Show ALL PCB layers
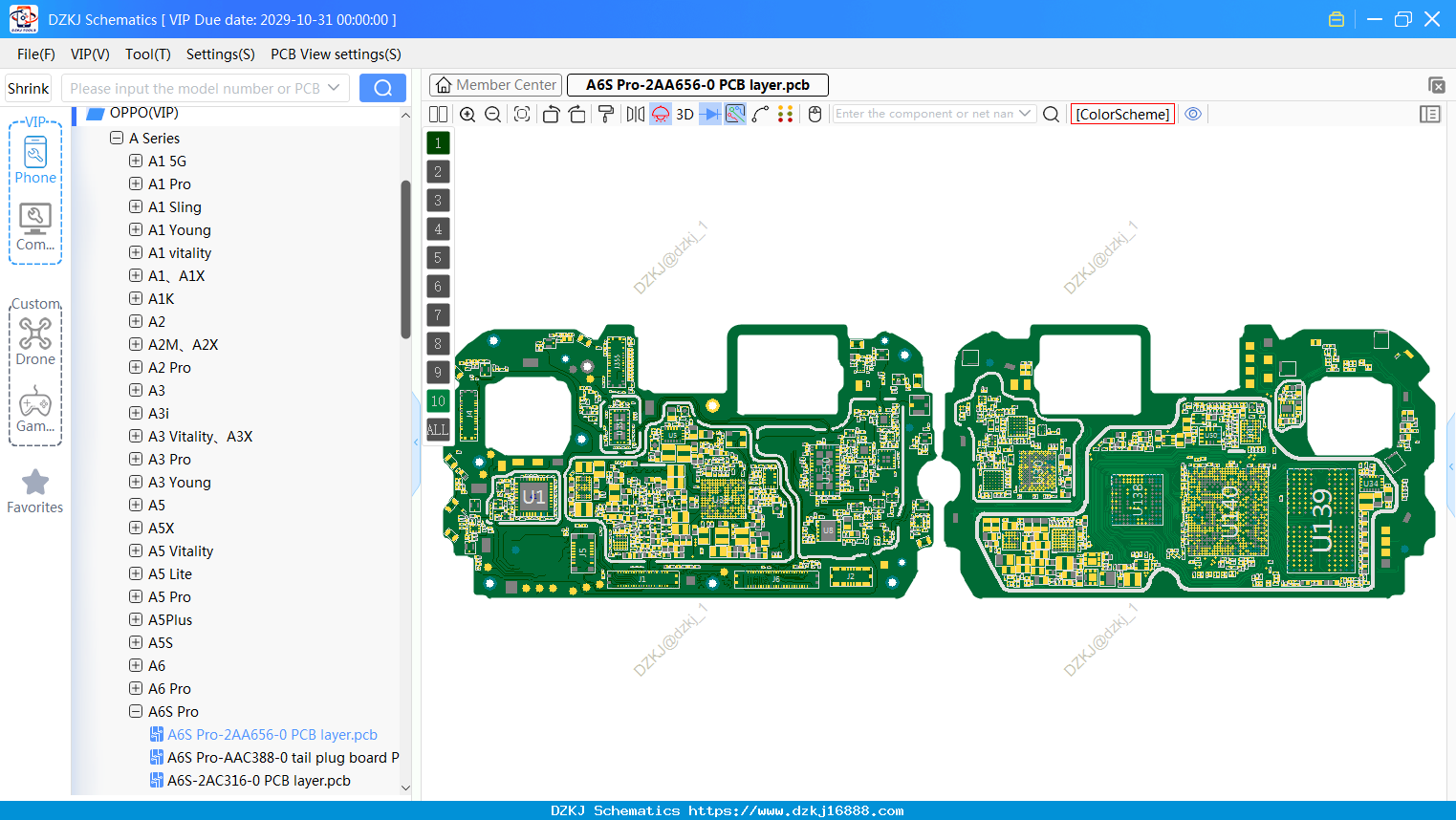 438,430
